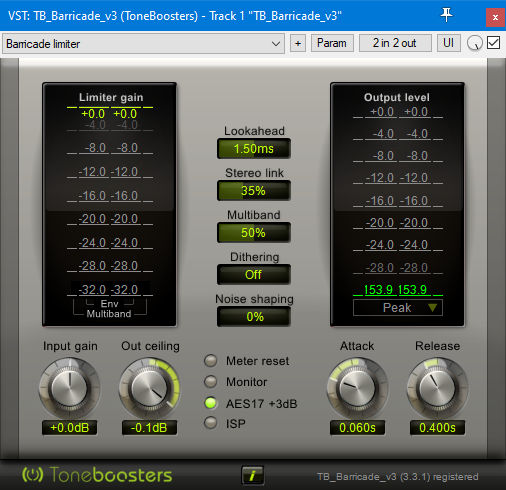
Task: Click the 0.400s release value field
Action: point(437,428)
